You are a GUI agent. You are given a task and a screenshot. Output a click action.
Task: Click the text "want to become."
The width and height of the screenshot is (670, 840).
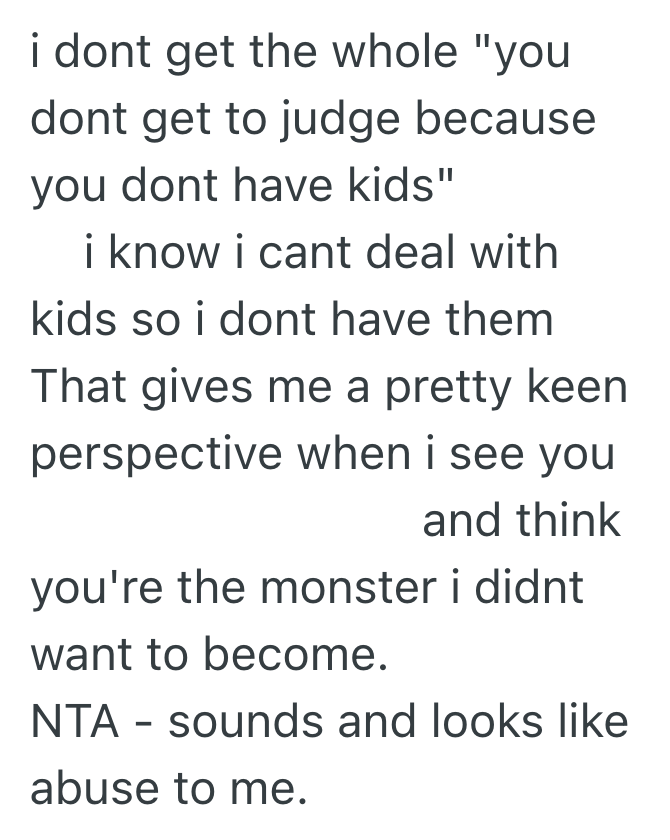coord(208,655)
